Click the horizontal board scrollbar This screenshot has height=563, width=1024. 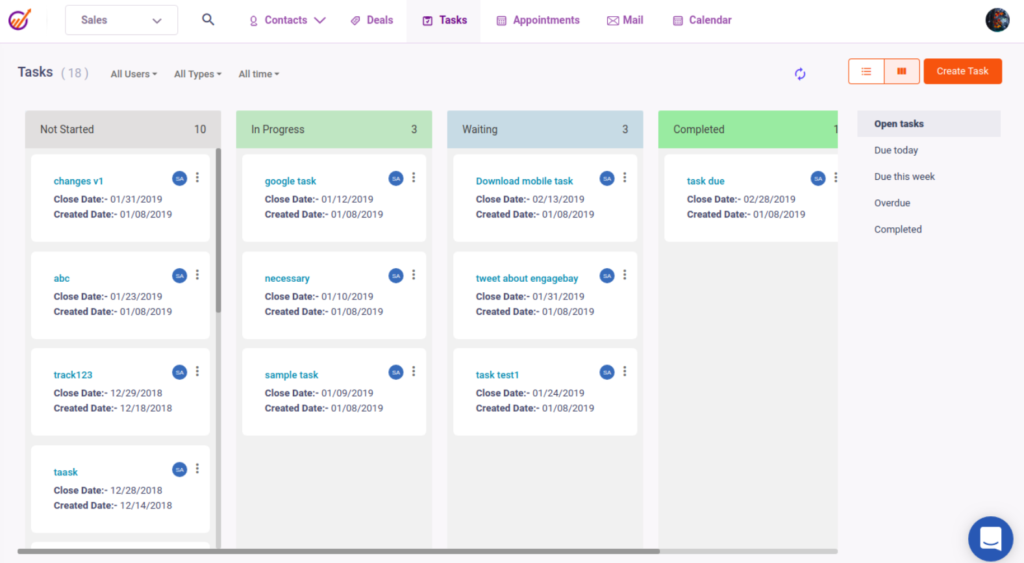point(338,551)
